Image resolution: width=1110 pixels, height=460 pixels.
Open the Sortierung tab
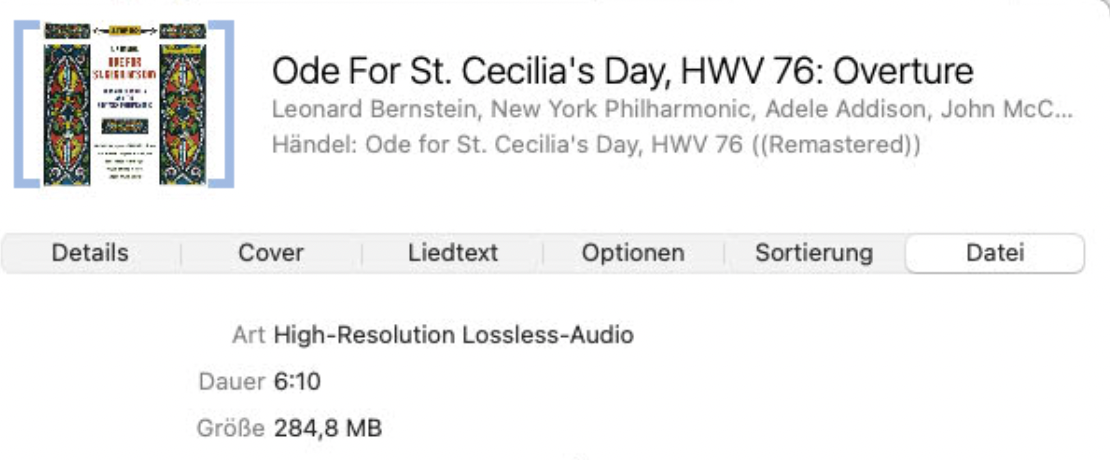click(814, 253)
